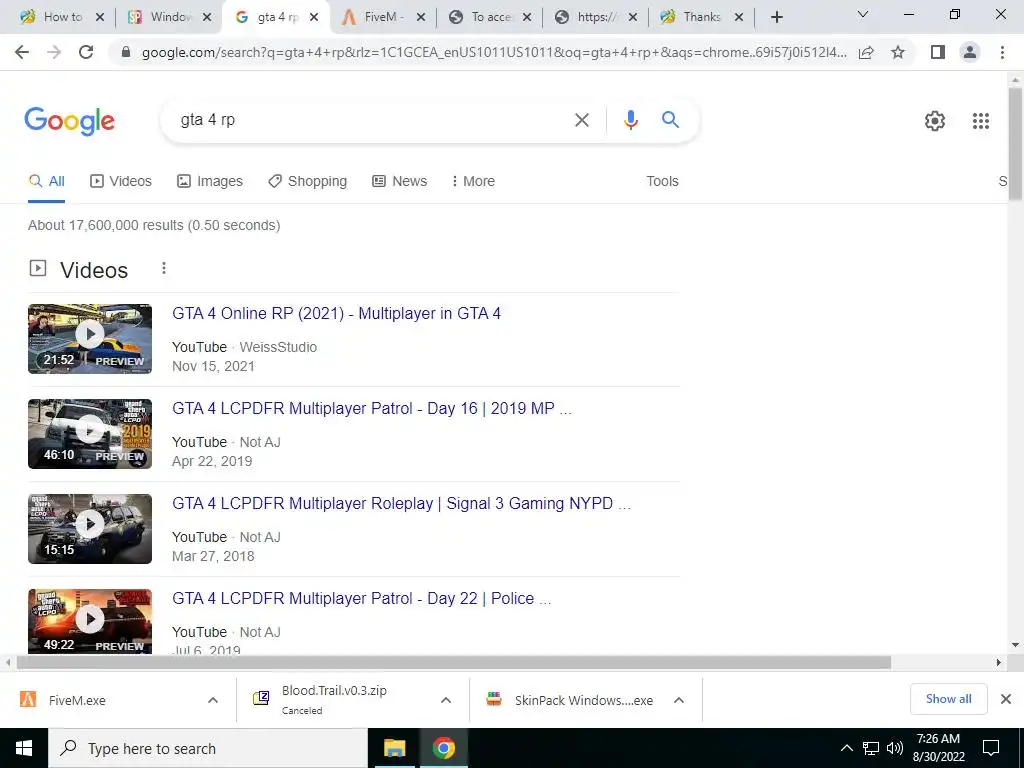
Task: Filter results by Videos
Action: [121, 182]
